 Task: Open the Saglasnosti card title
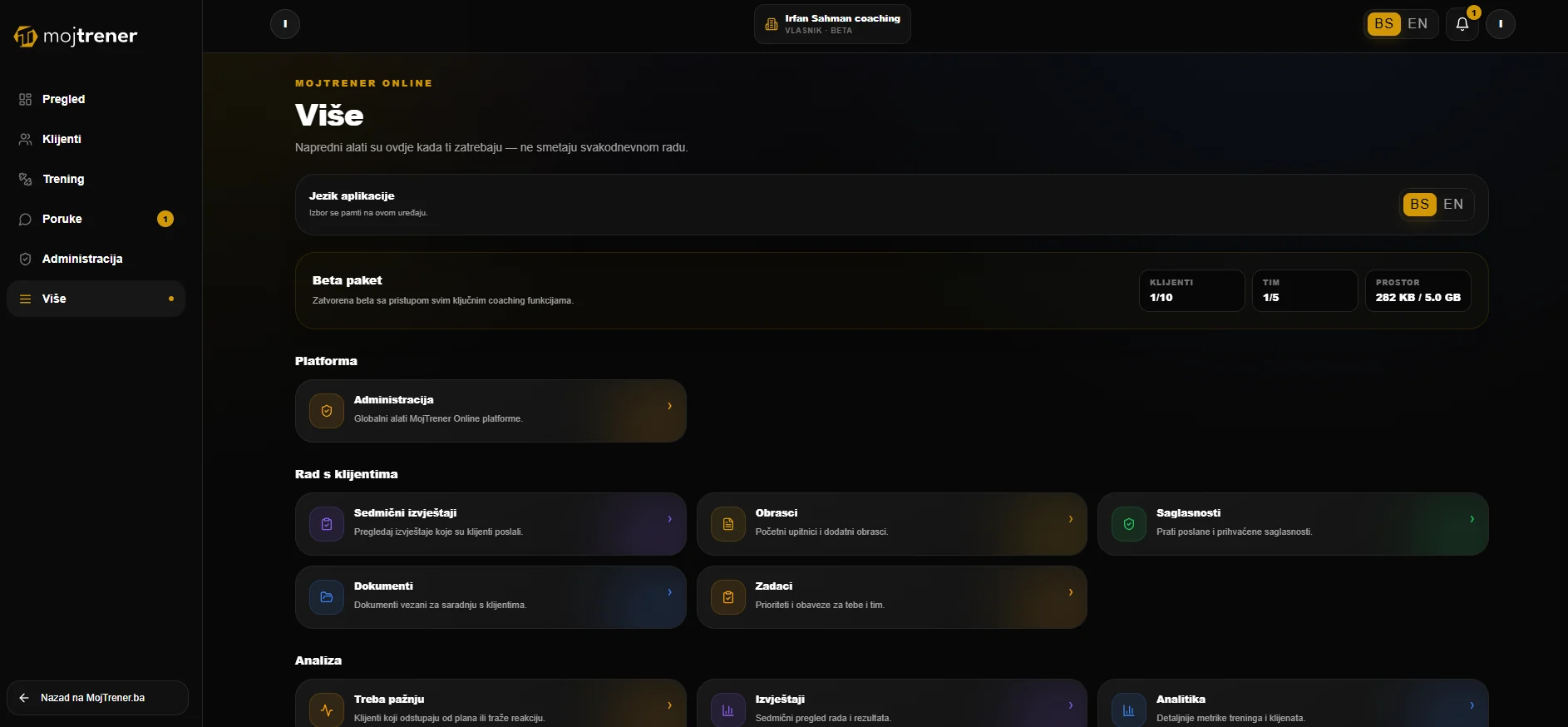pos(1188,513)
